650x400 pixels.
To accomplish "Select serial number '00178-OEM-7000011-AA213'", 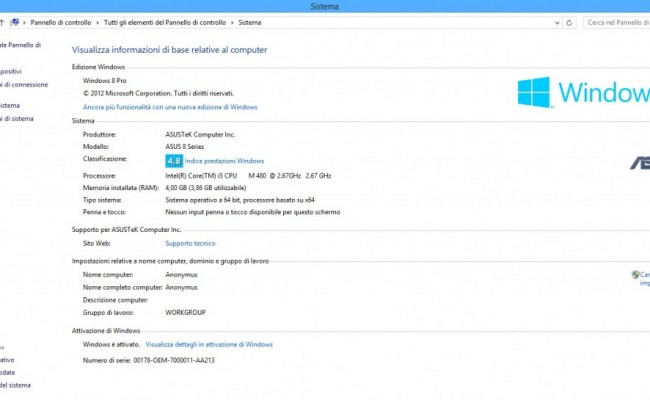I will (x=174, y=360).
